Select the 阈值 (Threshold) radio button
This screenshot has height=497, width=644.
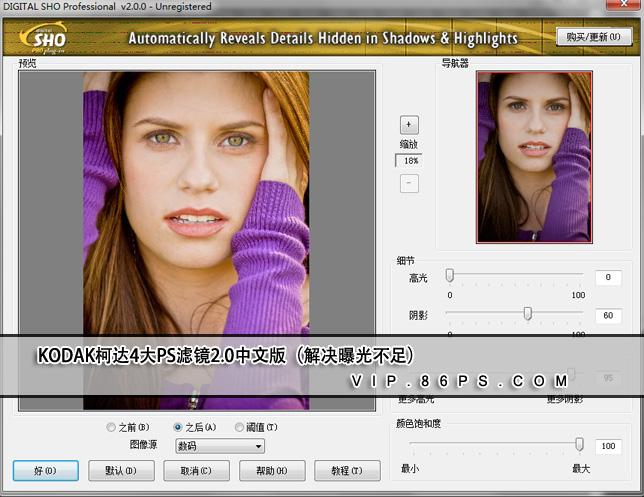[x=239, y=427]
